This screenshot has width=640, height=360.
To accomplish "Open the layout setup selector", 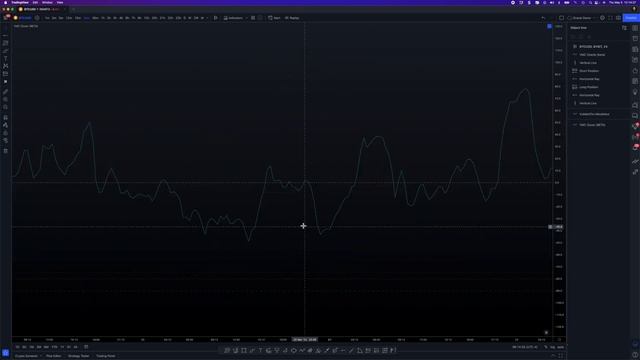I will pos(561,18).
